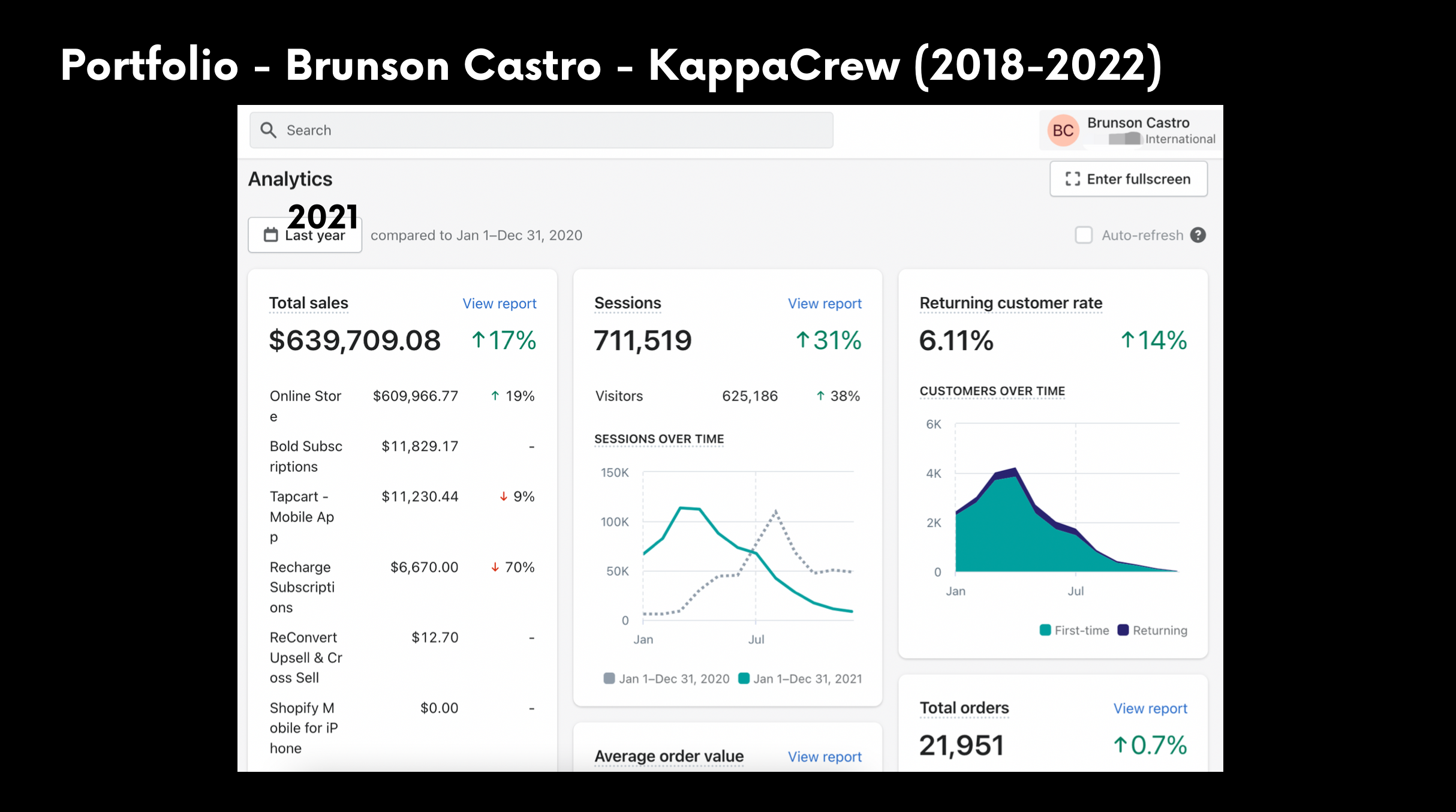Enable the Auto-refresh checkbox
1456x812 pixels.
pyautogui.click(x=1084, y=235)
